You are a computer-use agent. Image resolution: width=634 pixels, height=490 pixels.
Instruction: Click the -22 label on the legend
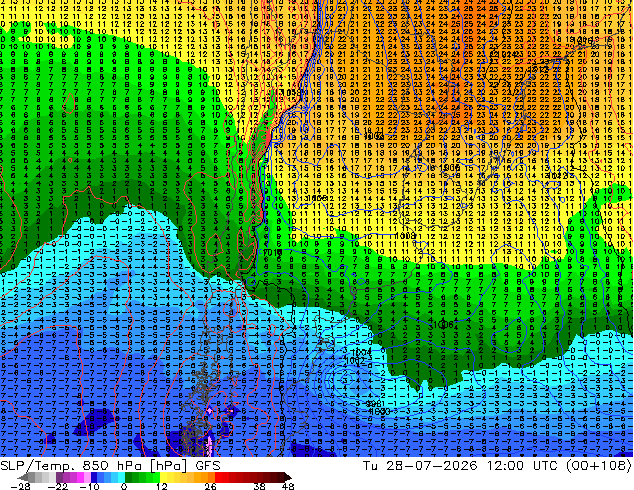pyautogui.click(x=57, y=486)
